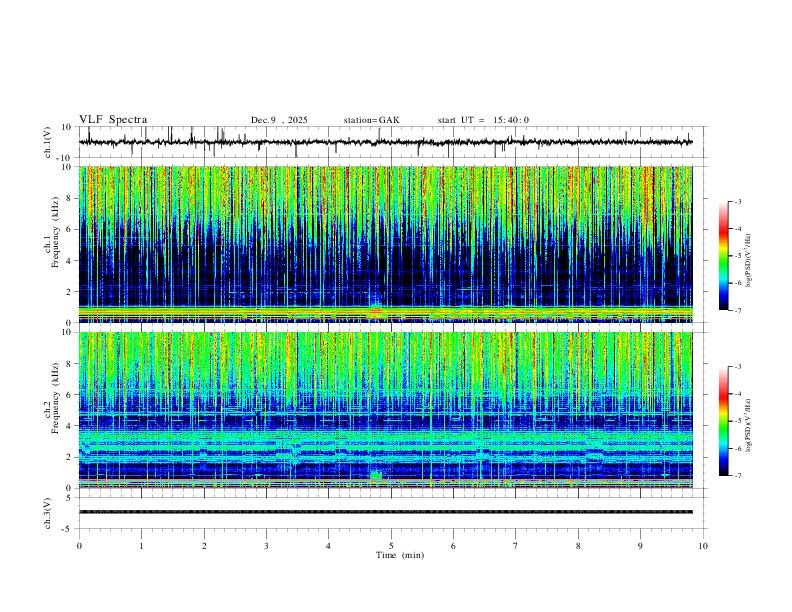Click the "station=GAK" header label
This screenshot has width=792, height=612.
tap(371, 120)
